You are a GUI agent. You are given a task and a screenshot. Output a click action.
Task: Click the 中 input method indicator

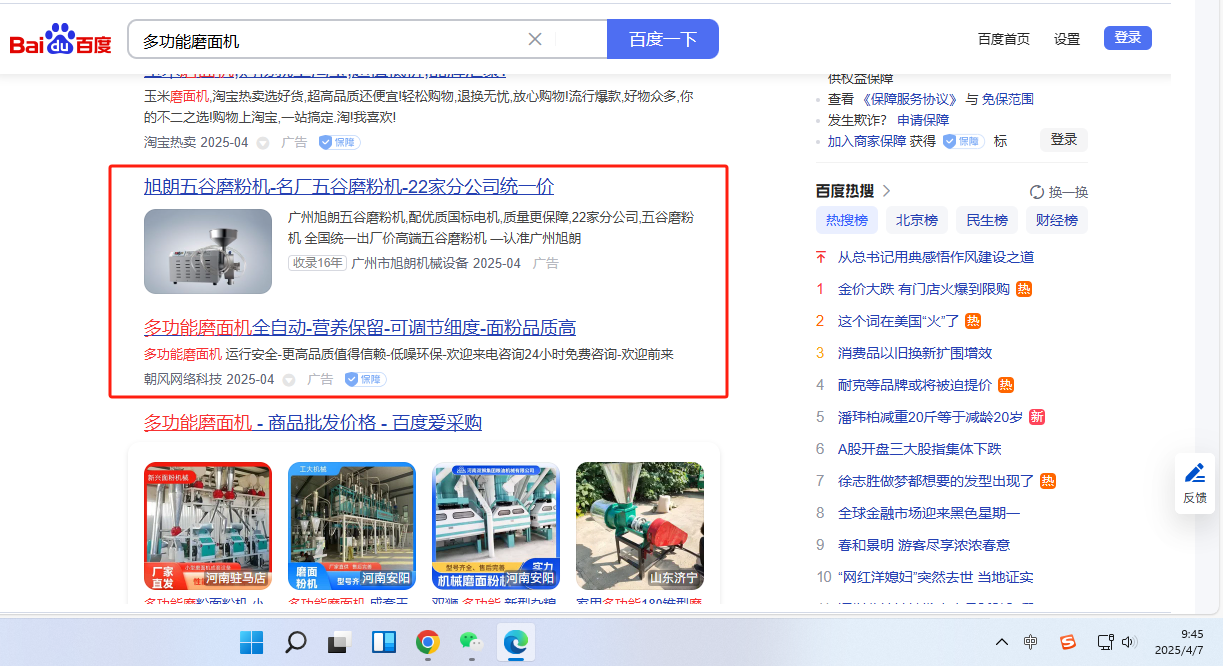click(1031, 642)
